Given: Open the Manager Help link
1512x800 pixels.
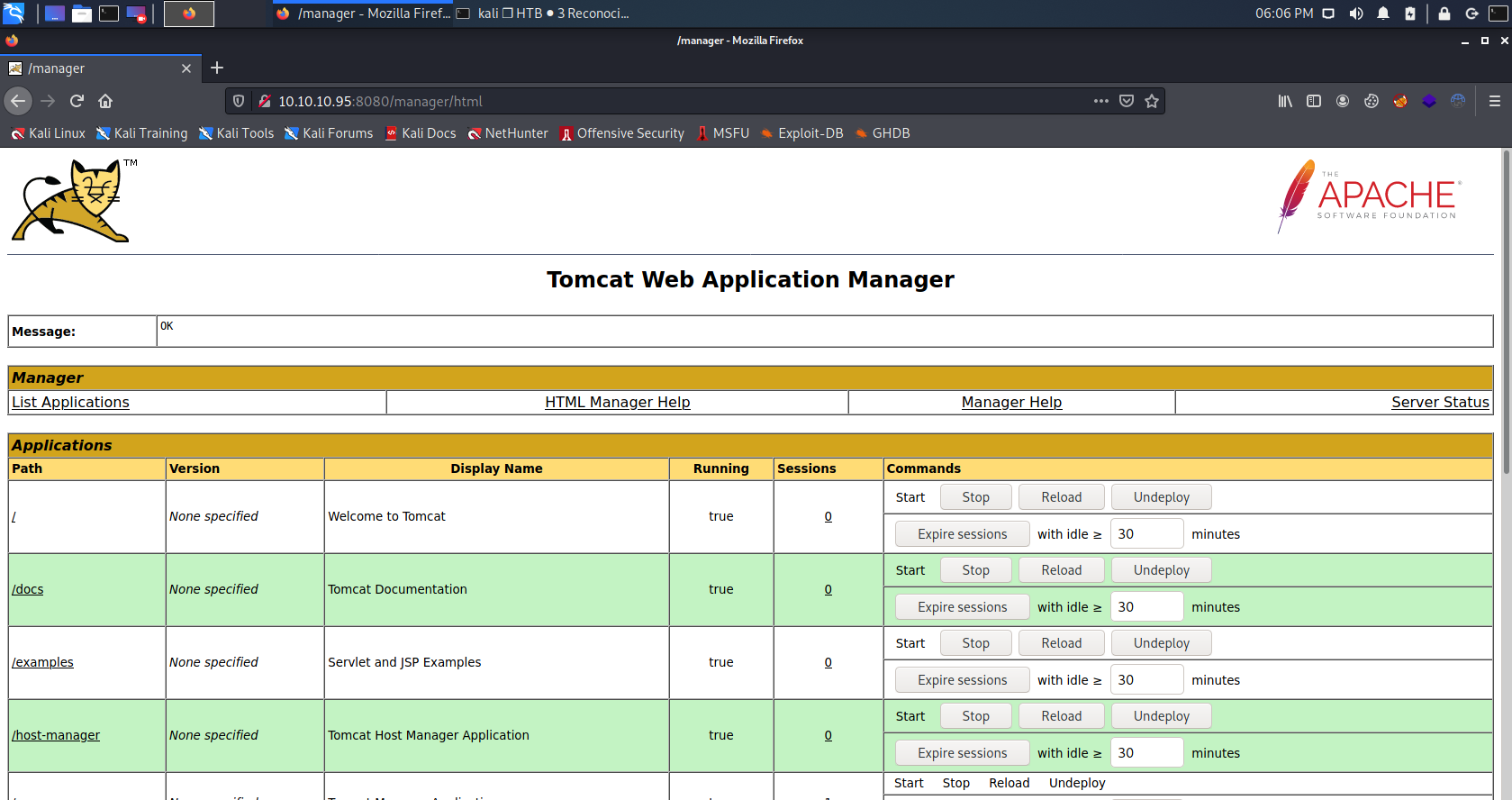Looking at the screenshot, I should 1012,403.
